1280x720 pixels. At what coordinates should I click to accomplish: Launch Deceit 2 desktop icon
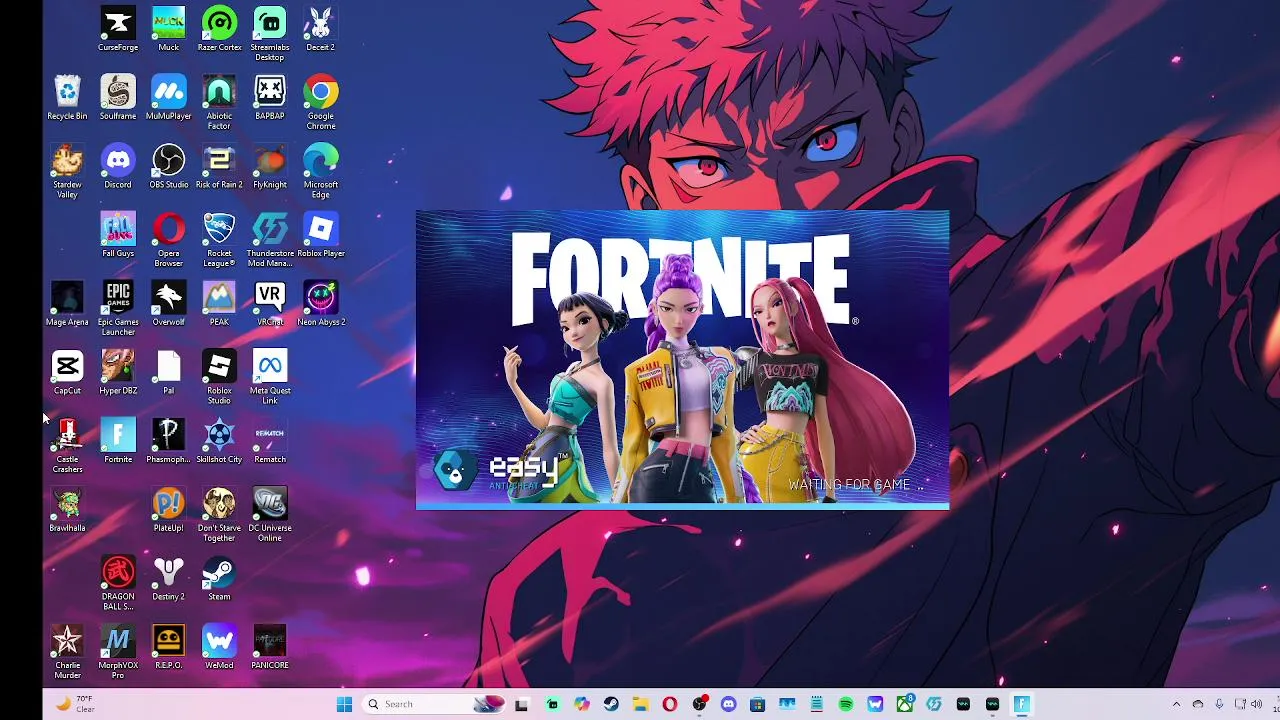[x=320, y=29]
